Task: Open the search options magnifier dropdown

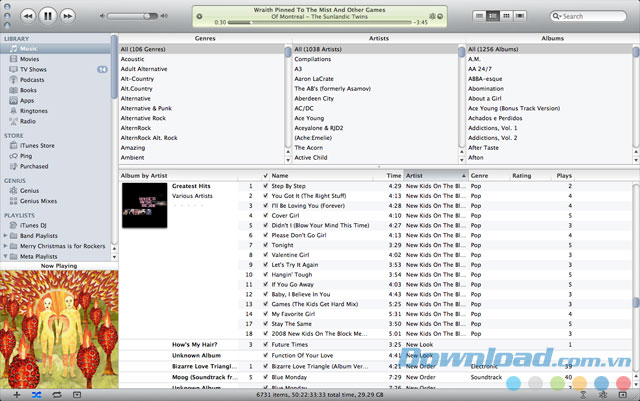Action: (556, 16)
